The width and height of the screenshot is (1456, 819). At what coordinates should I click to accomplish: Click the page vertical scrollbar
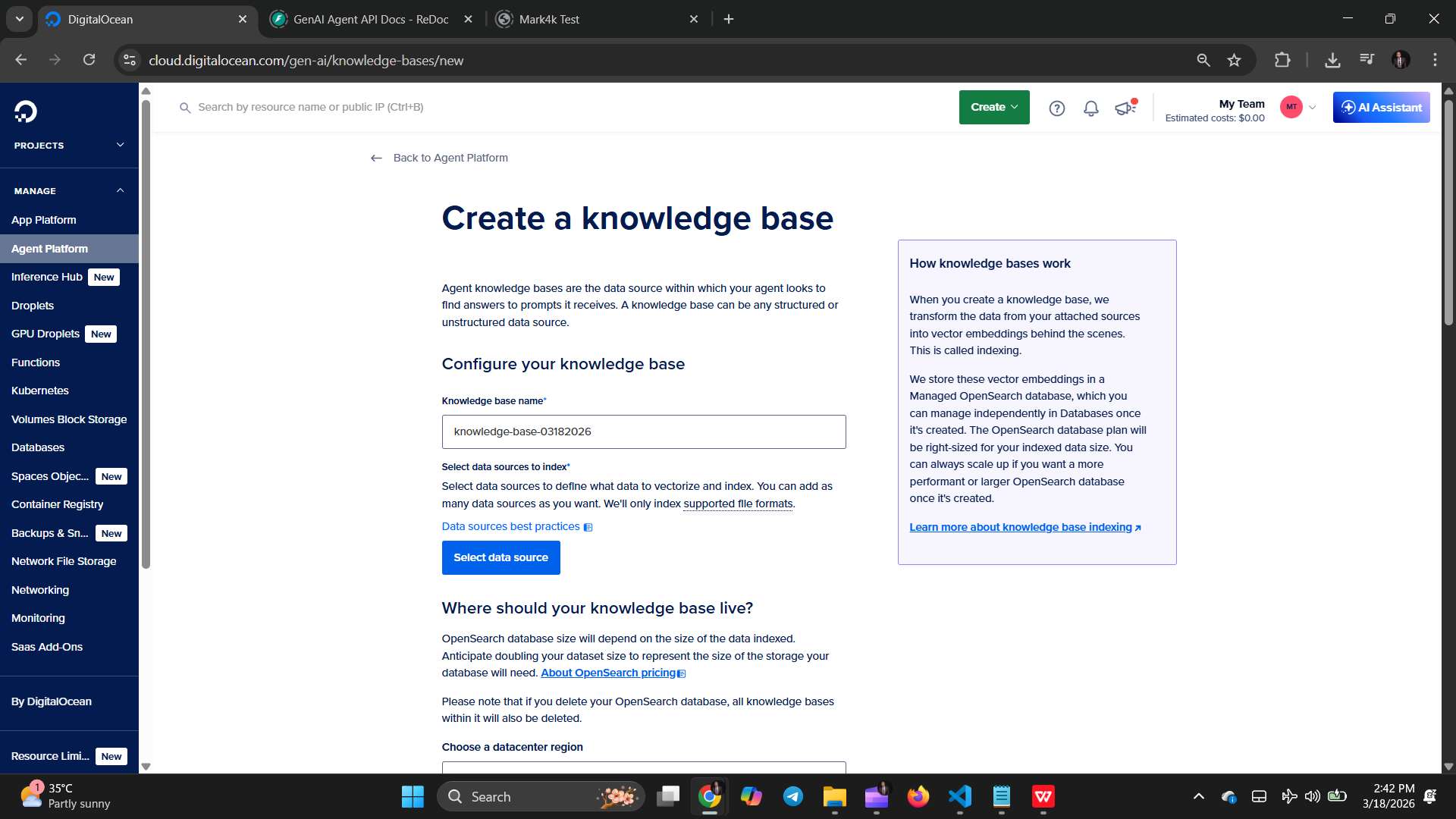coord(1448,212)
